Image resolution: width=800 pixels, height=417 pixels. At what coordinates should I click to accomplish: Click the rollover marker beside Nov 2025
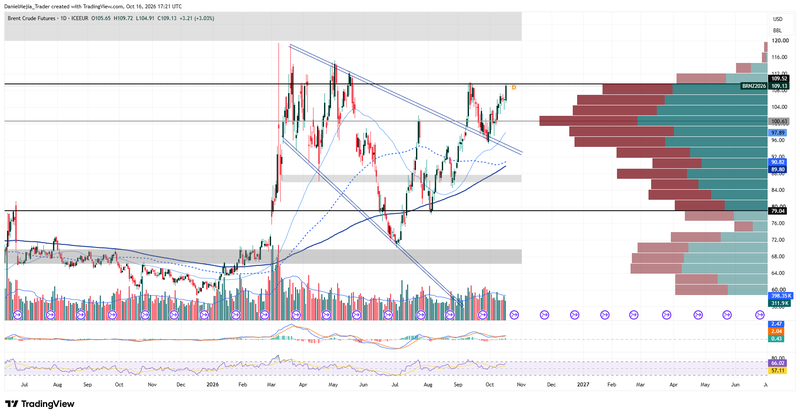tap(143, 315)
